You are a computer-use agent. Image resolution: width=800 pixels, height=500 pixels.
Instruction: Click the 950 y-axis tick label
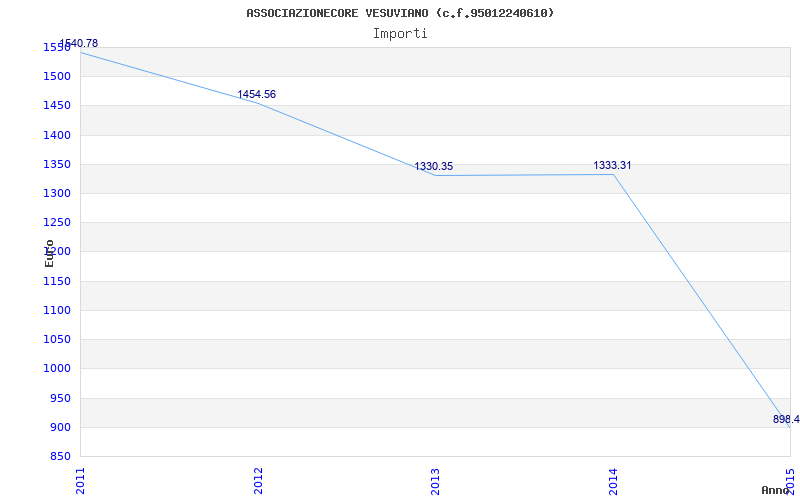(60, 398)
